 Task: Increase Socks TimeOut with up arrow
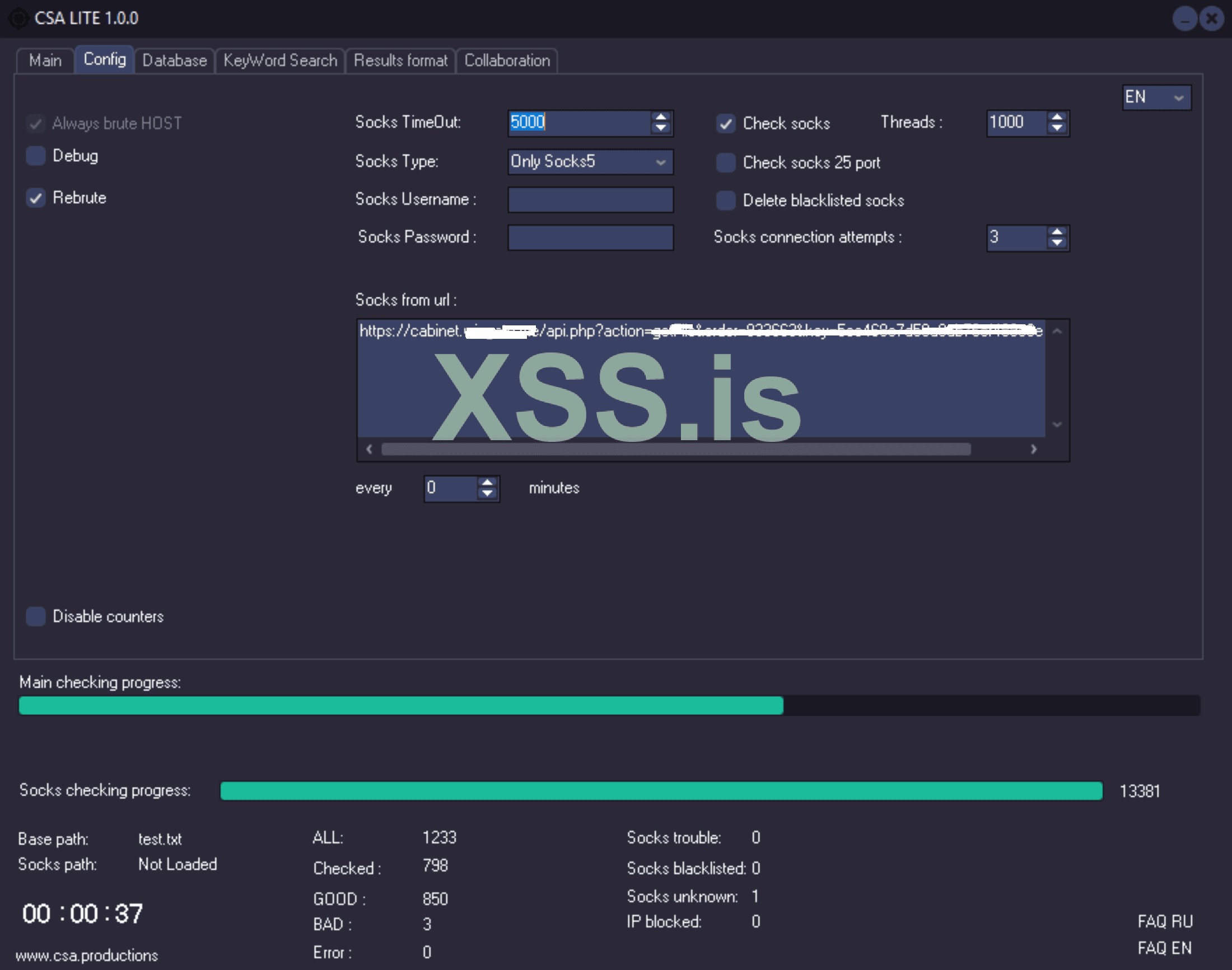[660, 117]
